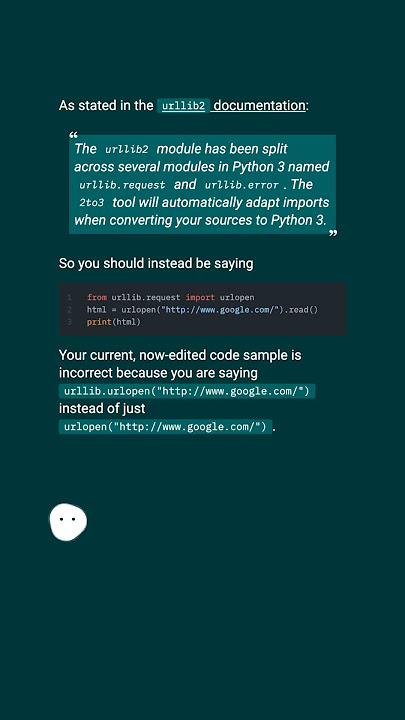
Task: Select line number 1 in code block
Action: click(x=69, y=298)
